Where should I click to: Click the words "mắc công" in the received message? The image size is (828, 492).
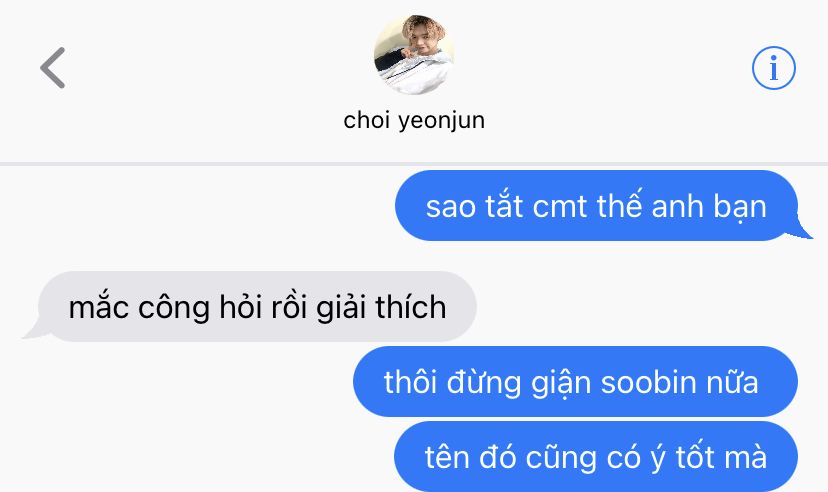[139, 308]
